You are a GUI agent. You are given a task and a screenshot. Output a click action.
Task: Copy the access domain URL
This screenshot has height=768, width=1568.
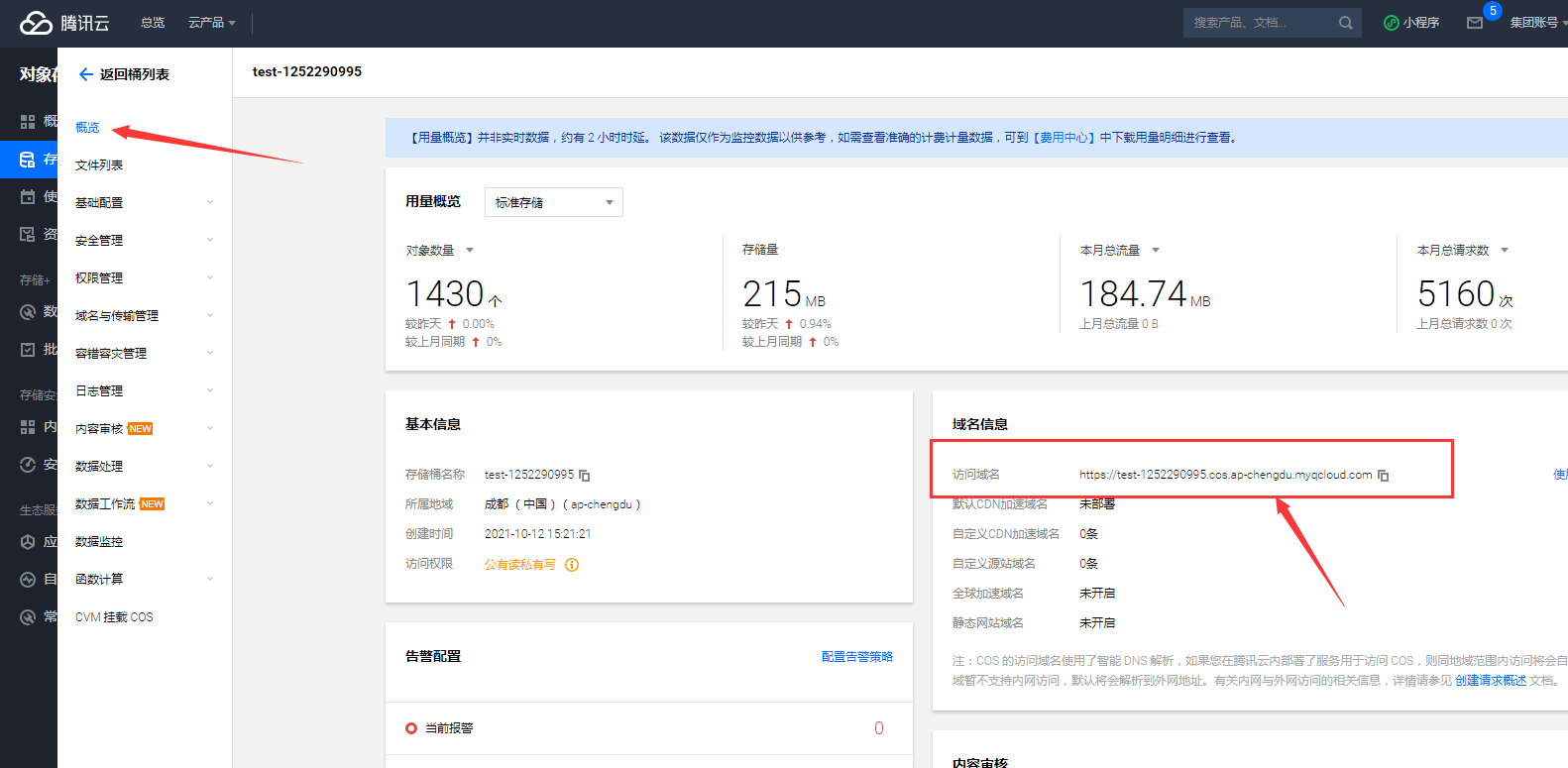click(x=1384, y=476)
